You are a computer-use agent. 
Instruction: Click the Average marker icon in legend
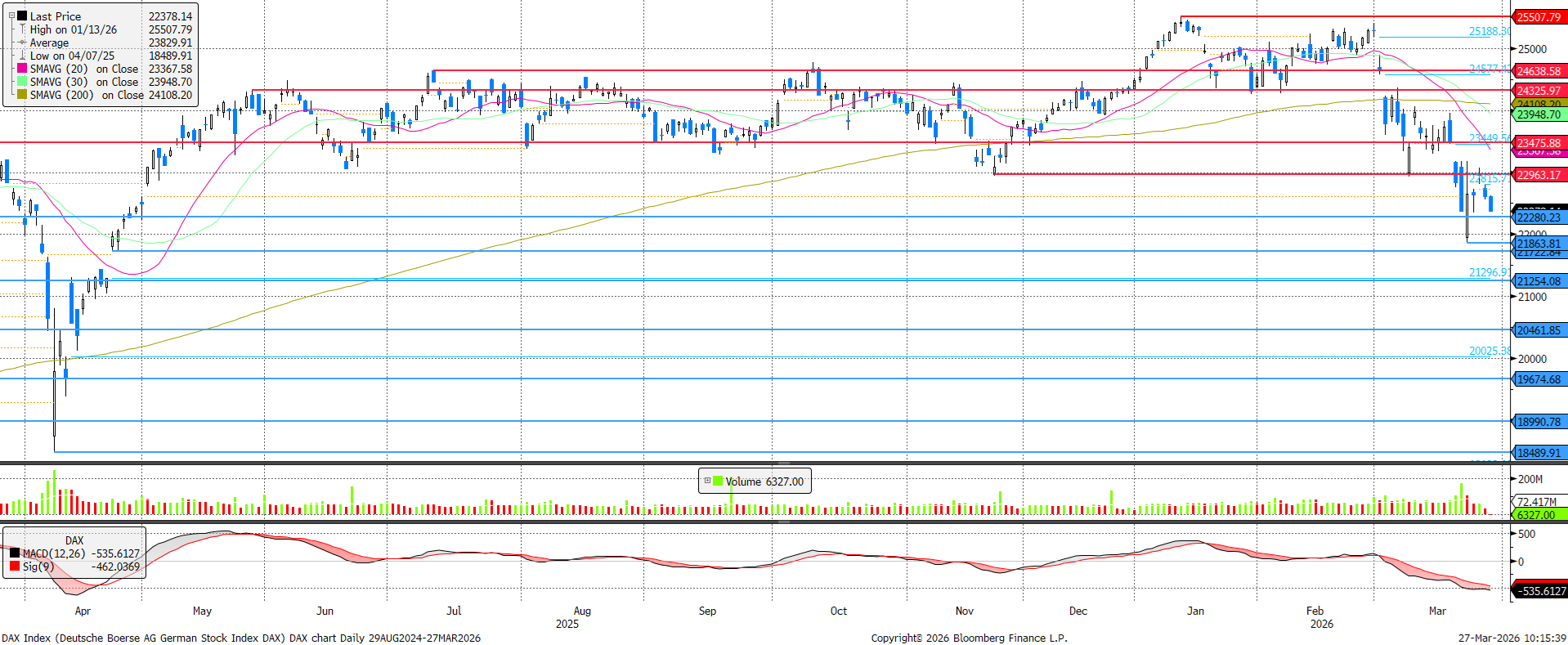(x=22, y=43)
